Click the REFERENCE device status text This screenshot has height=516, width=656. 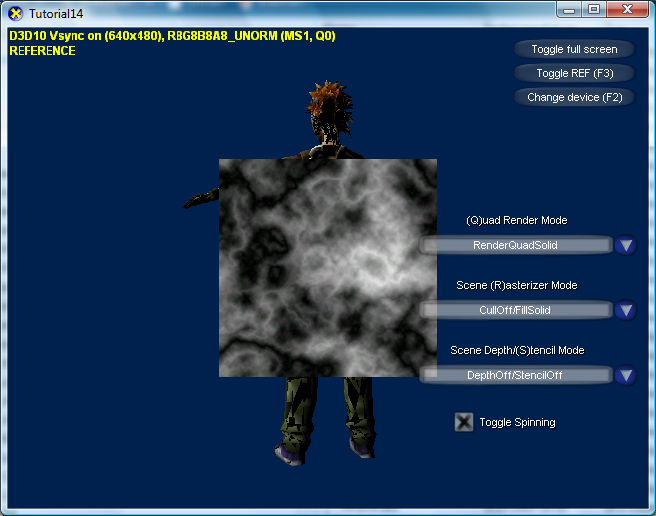click(42, 51)
